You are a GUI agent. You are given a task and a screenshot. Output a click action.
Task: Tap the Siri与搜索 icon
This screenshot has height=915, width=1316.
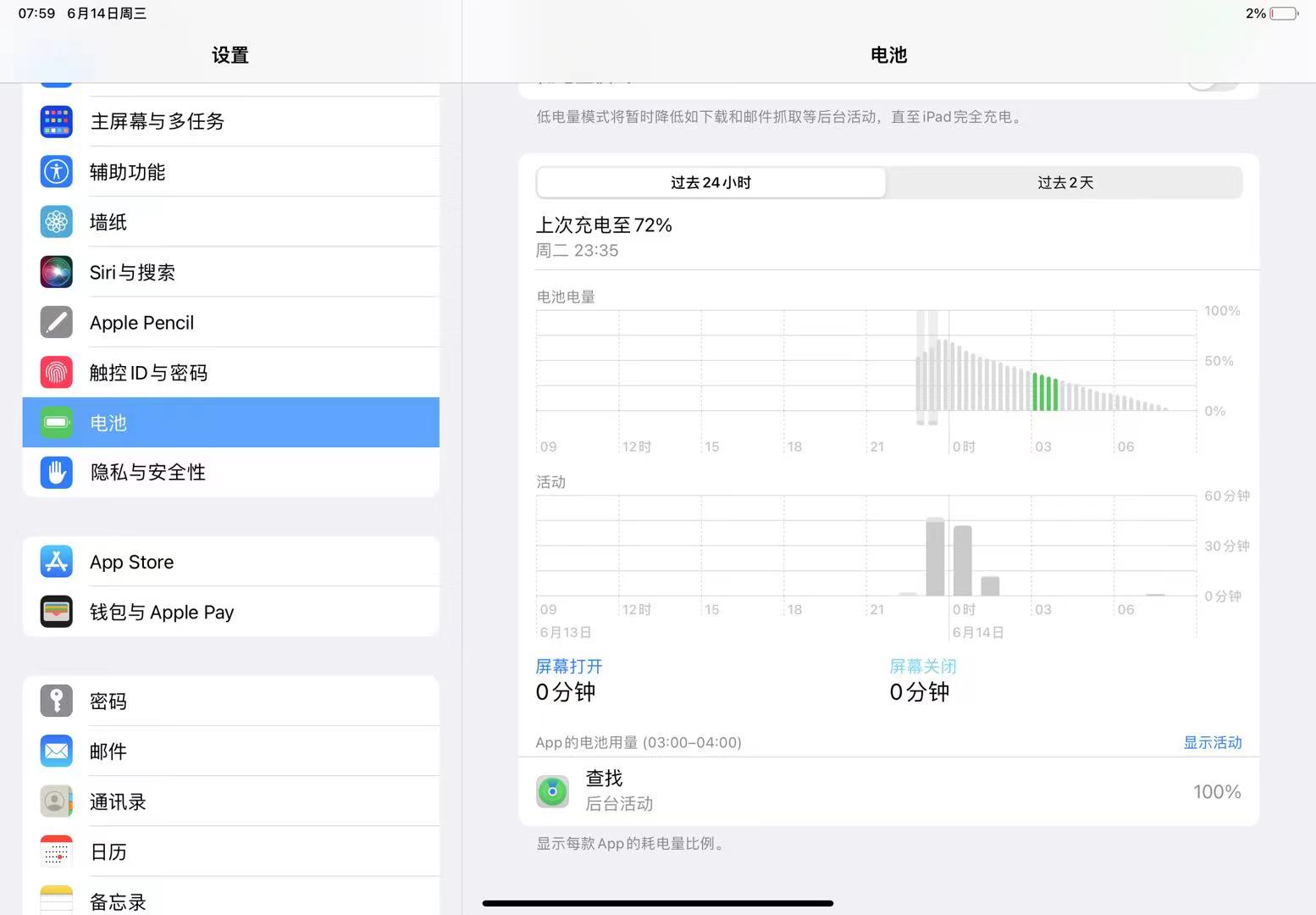(57, 272)
